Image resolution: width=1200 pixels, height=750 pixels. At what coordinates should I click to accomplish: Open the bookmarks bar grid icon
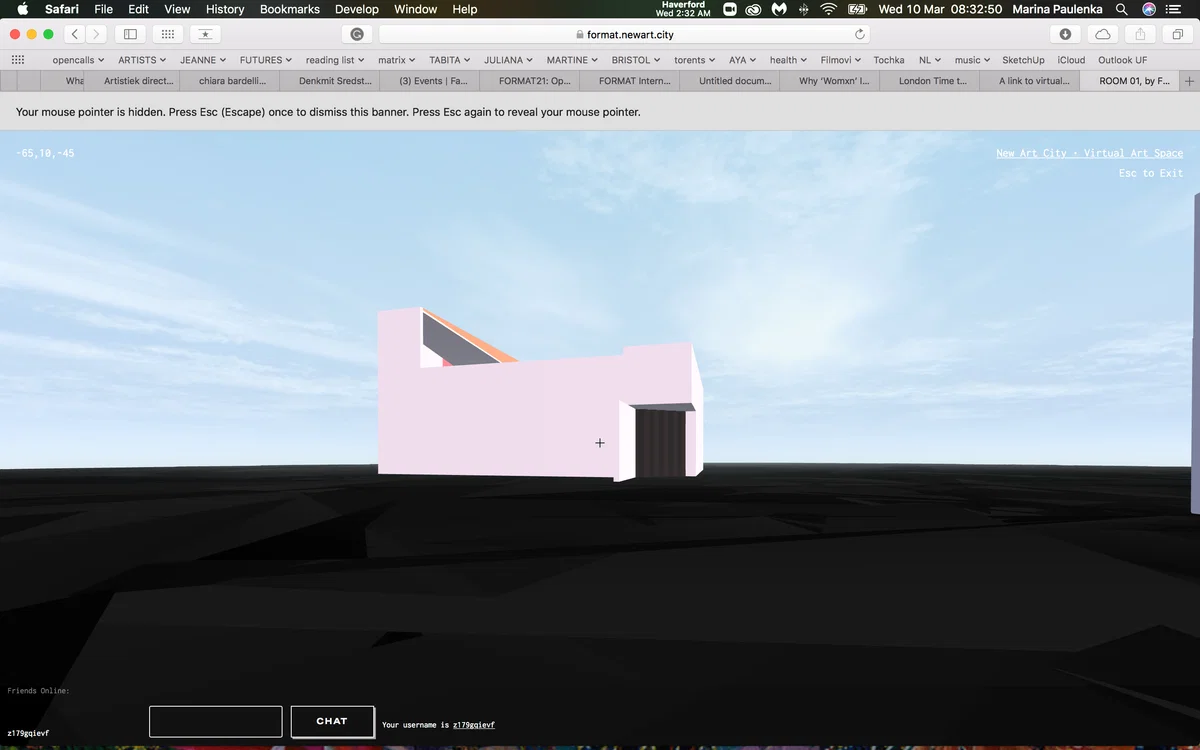point(17,60)
